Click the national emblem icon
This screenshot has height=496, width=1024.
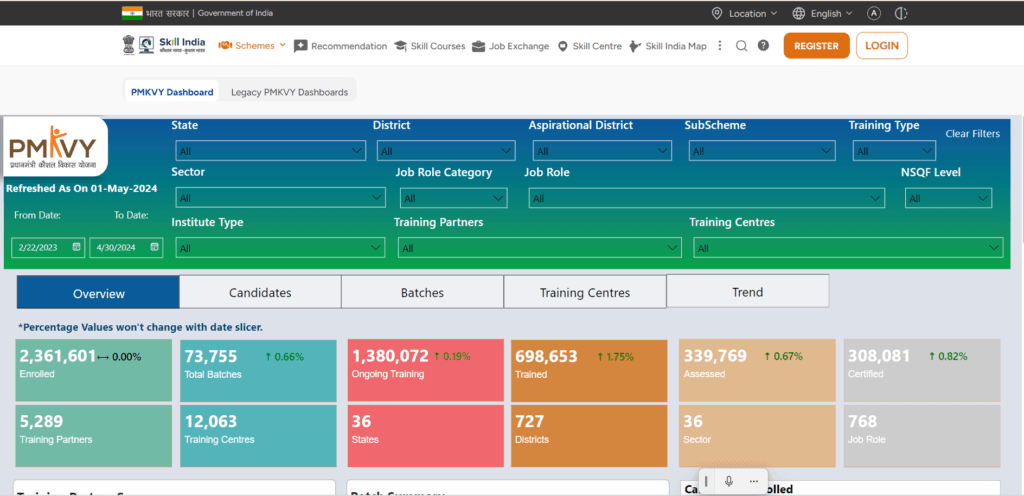coord(128,46)
